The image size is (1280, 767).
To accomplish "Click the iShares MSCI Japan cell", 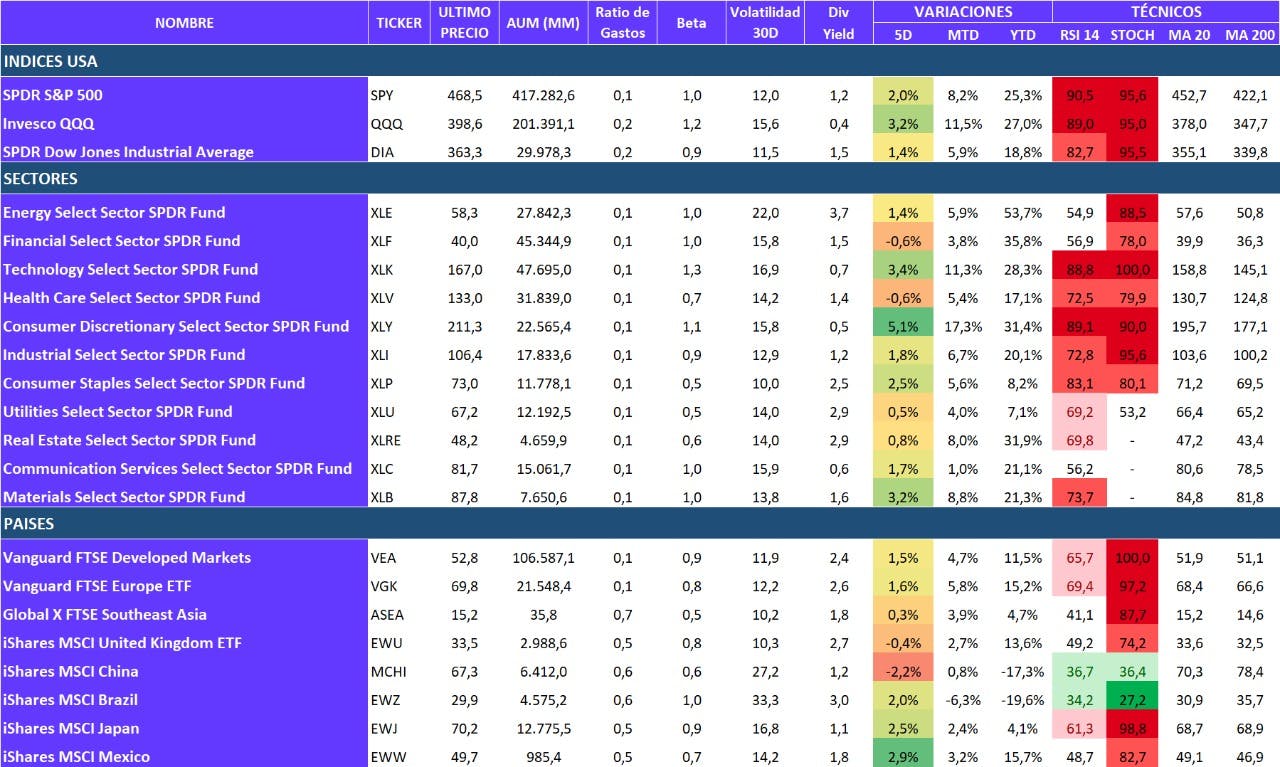I will point(184,728).
